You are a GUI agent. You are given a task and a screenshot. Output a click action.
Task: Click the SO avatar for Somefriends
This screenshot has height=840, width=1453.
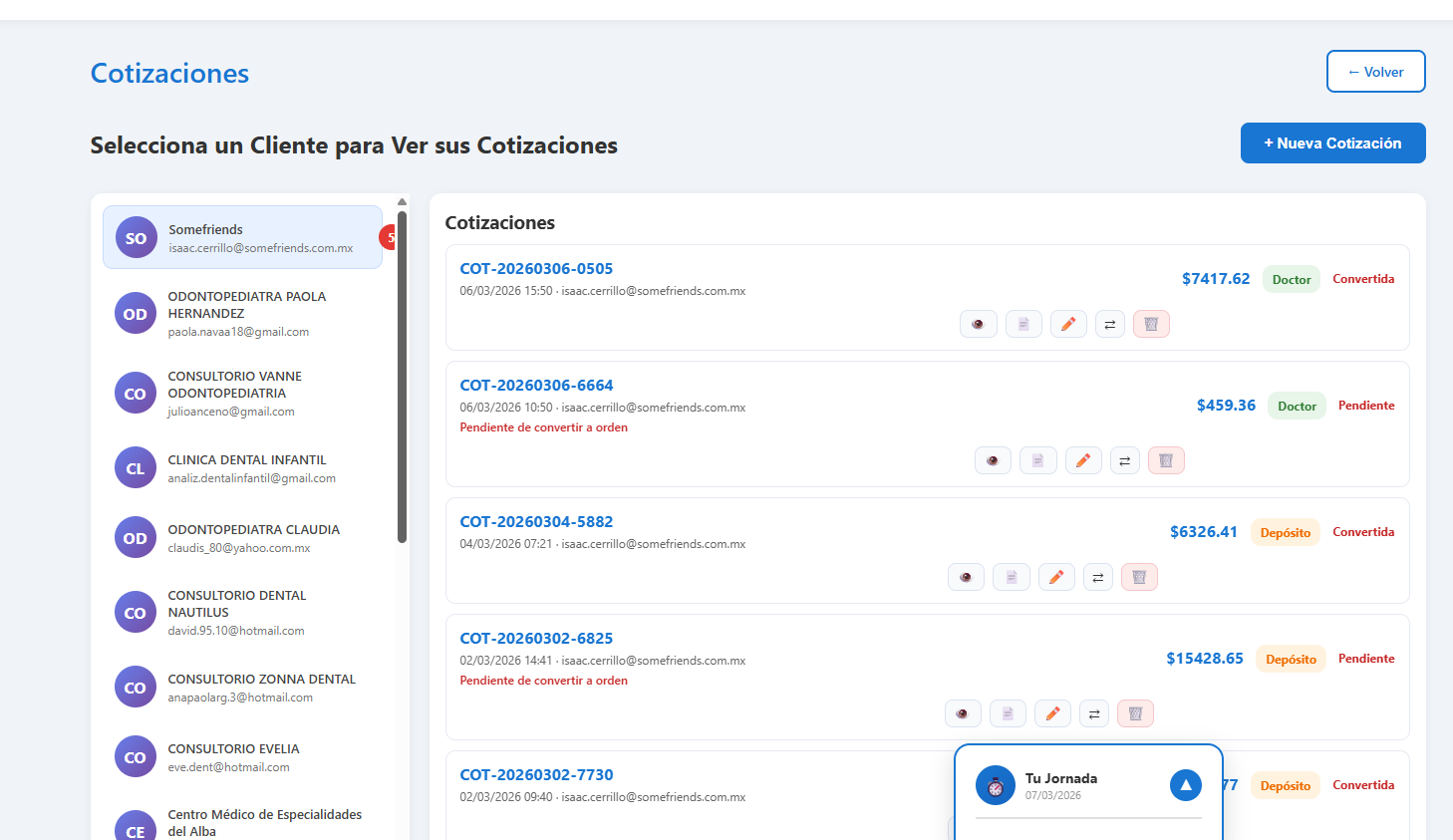(x=135, y=237)
